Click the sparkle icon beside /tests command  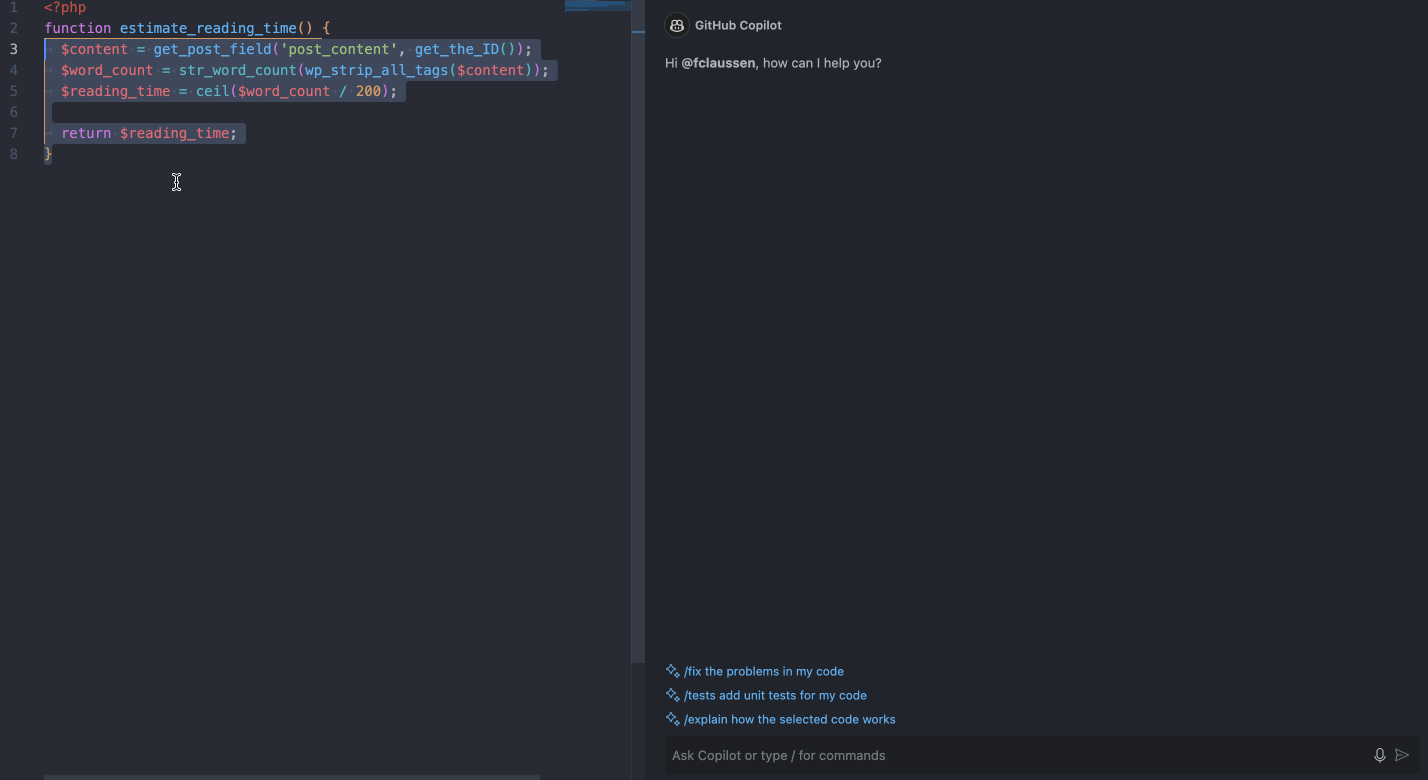tap(672, 695)
